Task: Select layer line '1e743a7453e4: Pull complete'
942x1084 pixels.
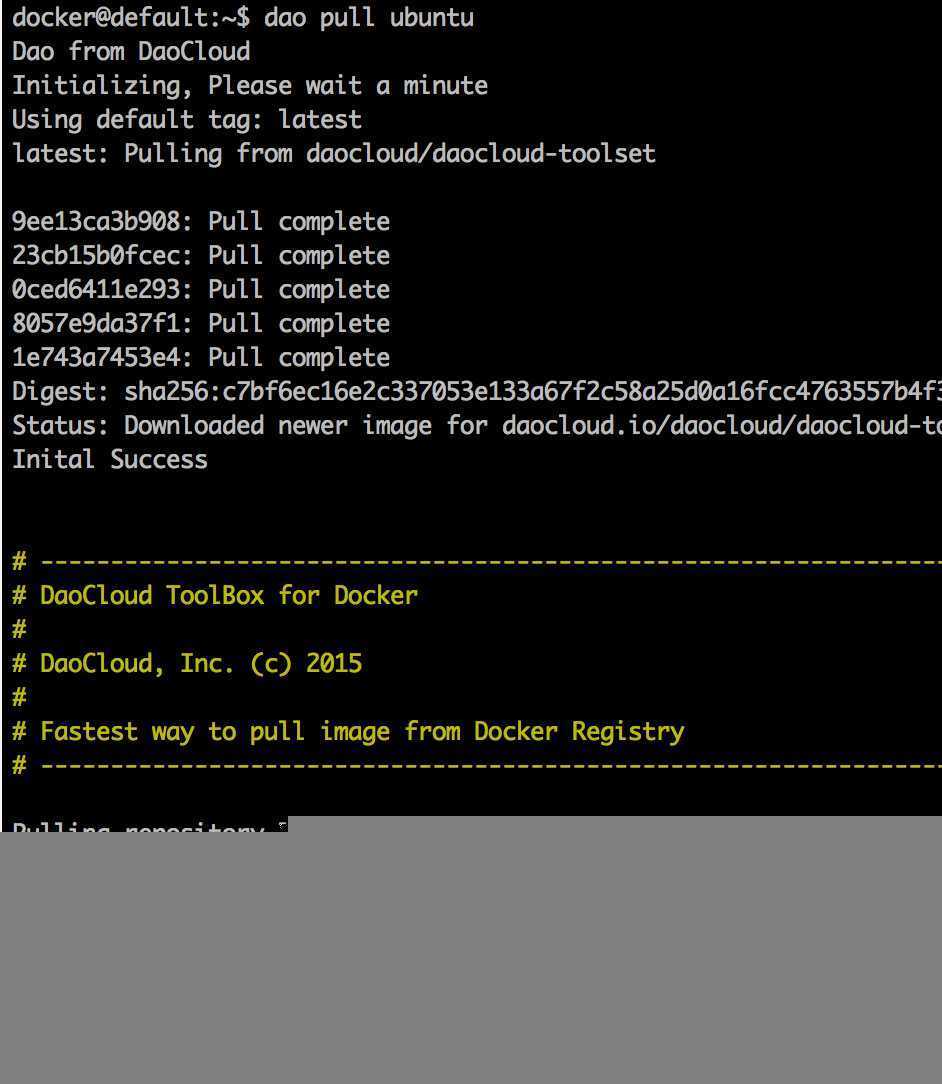Action: pyautogui.click(x=201, y=357)
